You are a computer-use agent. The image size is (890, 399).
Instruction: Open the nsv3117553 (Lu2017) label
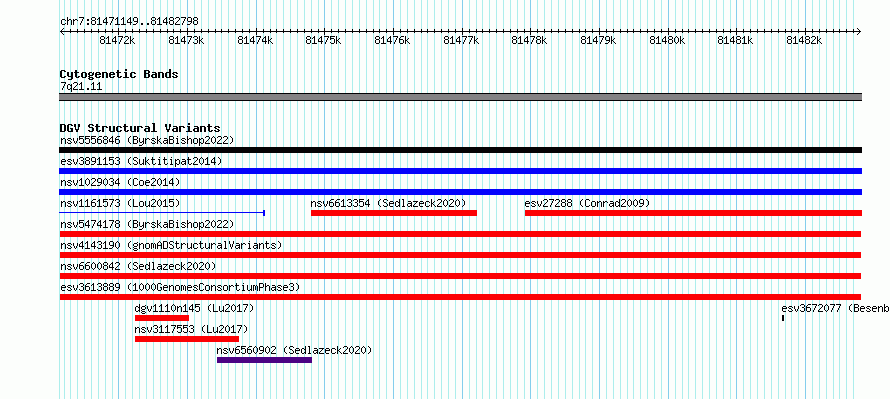tap(191, 329)
